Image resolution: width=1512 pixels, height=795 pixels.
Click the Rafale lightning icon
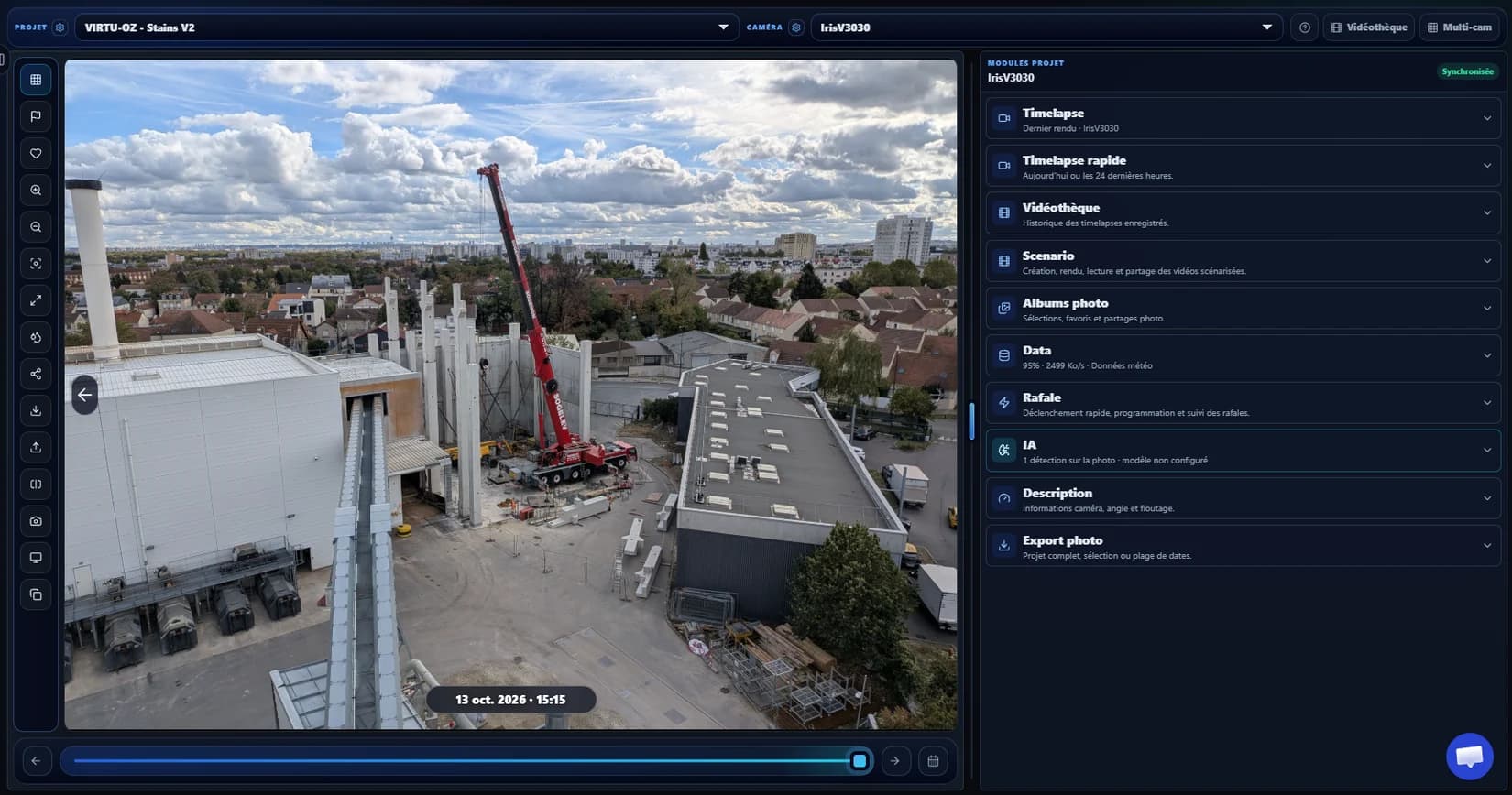[x=1004, y=403]
